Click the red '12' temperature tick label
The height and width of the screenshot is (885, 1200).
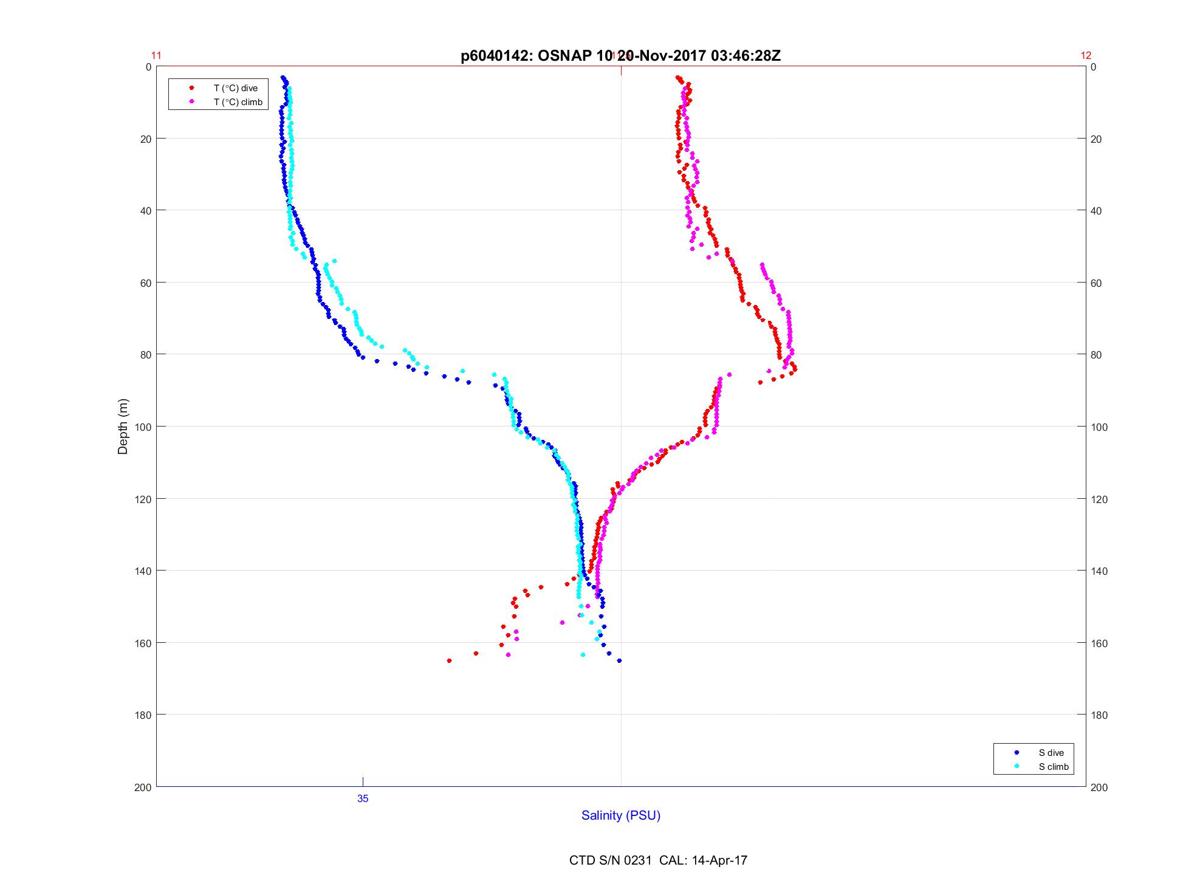(x=1086, y=56)
